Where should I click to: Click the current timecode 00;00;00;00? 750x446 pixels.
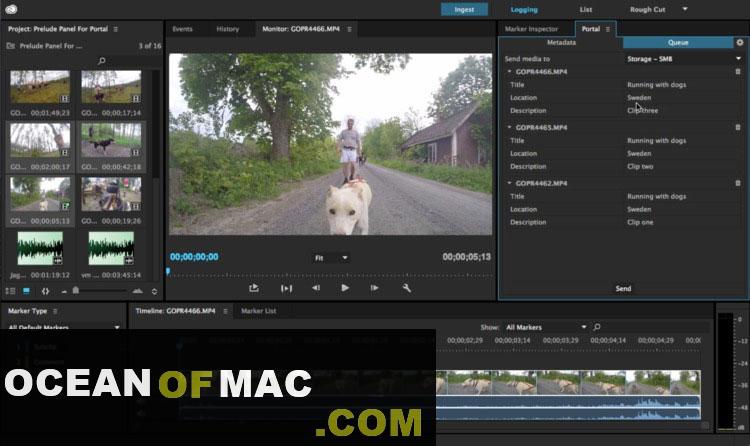(x=194, y=257)
